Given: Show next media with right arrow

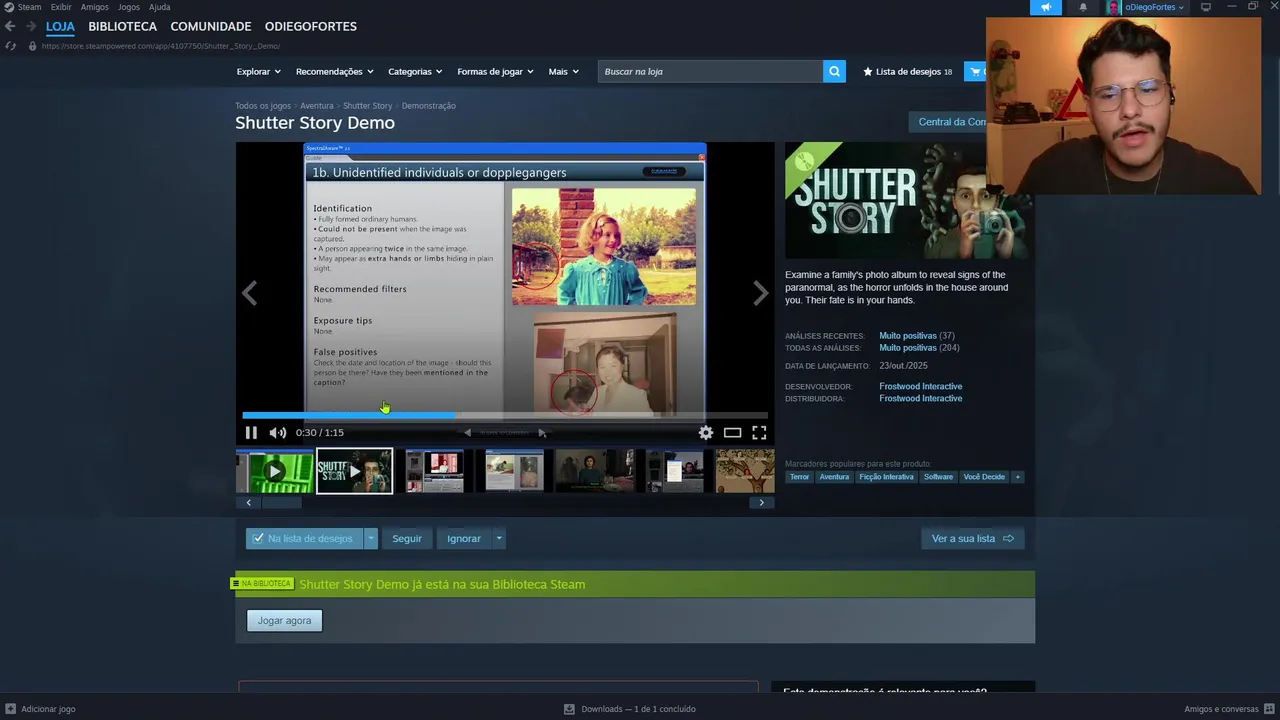Looking at the screenshot, I should pyautogui.click(x=760, y=293).
